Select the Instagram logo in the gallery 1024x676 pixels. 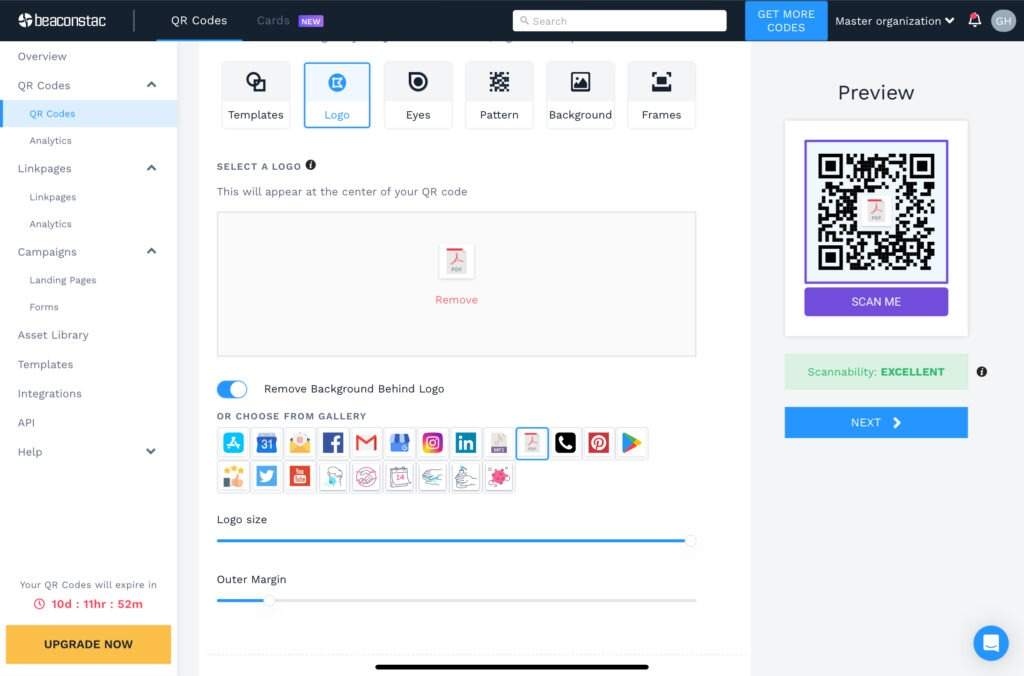tap(432, 442)
